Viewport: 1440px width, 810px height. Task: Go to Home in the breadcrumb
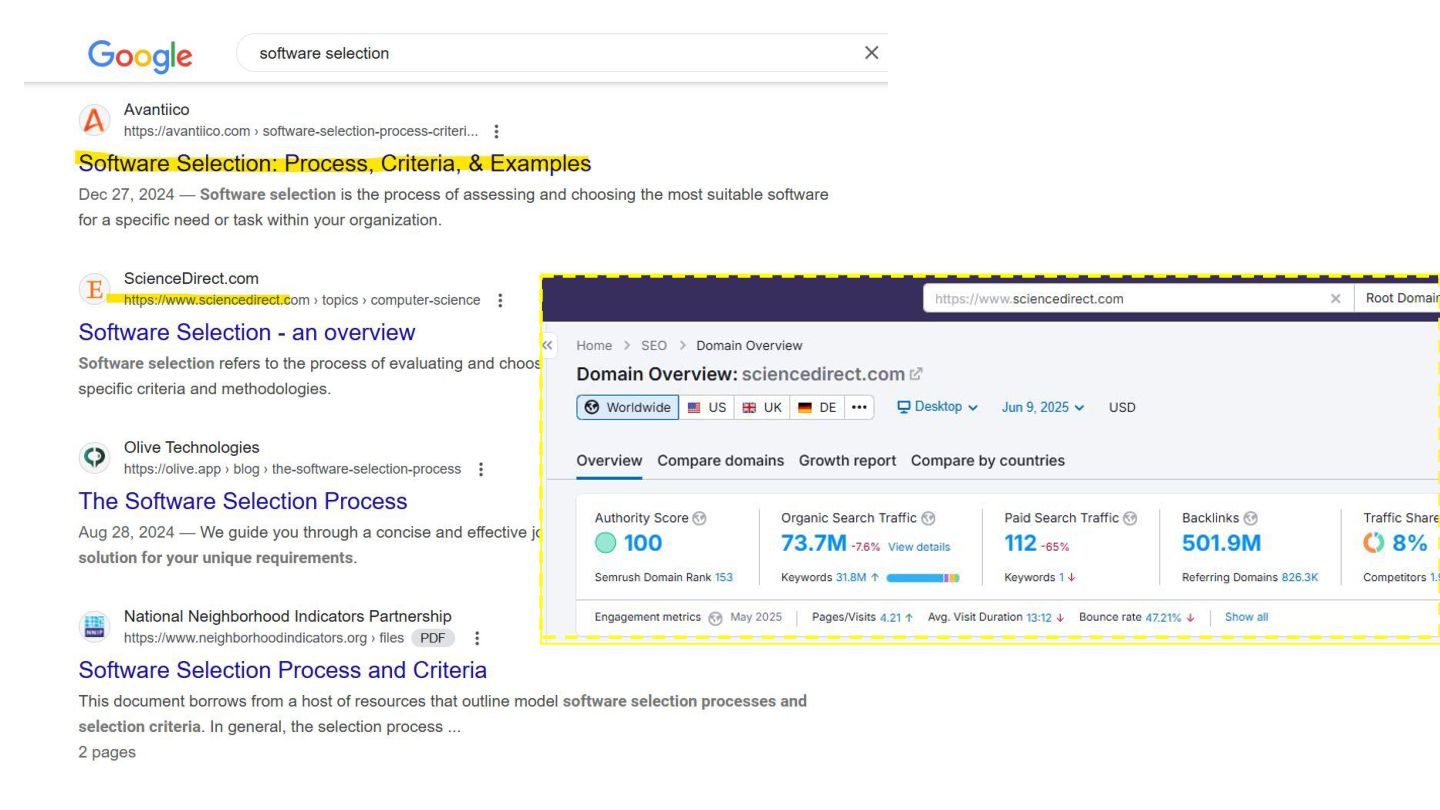(x=594, y=345)
